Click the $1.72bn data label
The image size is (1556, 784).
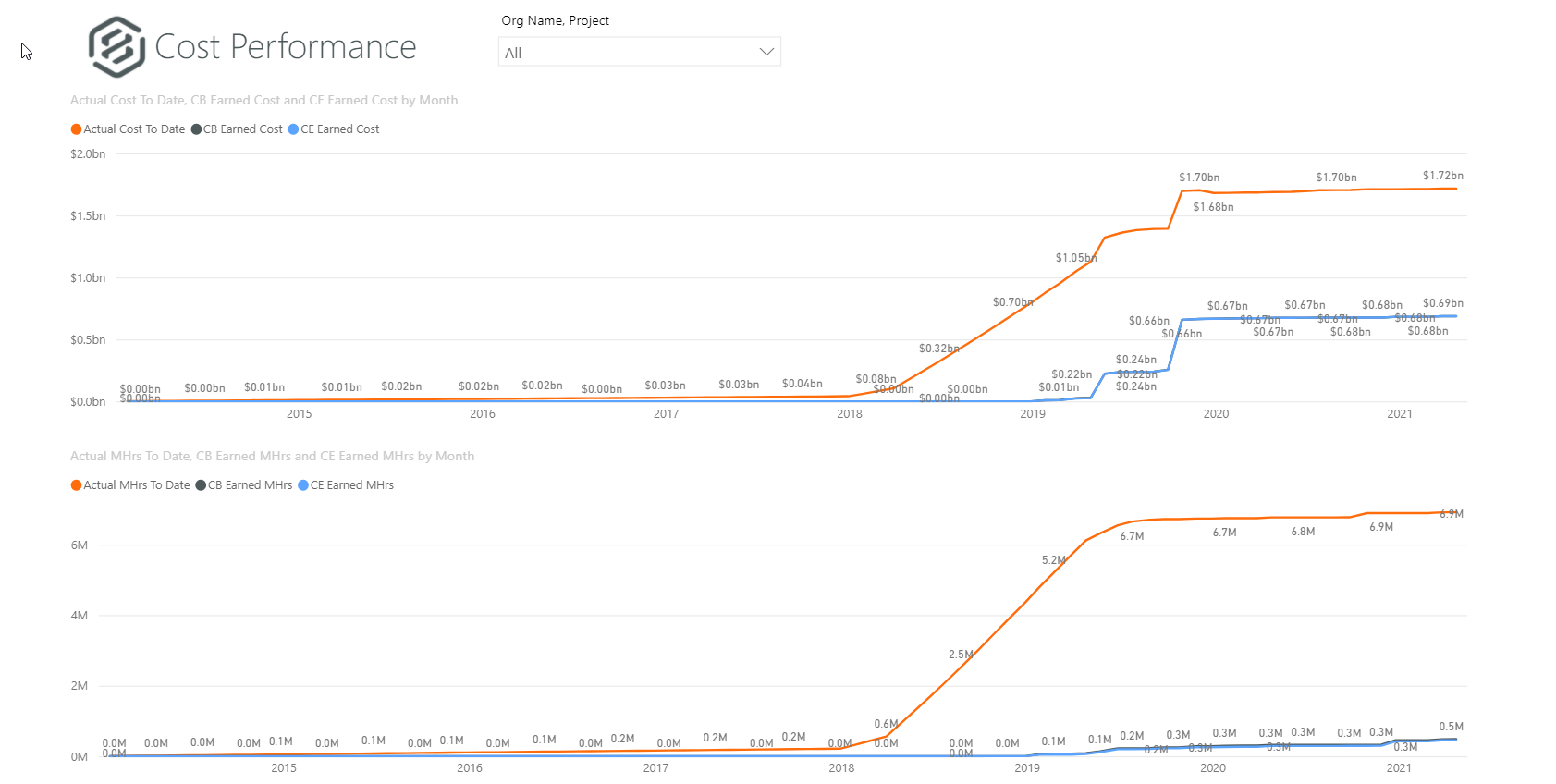click(x=1442, y=176)
